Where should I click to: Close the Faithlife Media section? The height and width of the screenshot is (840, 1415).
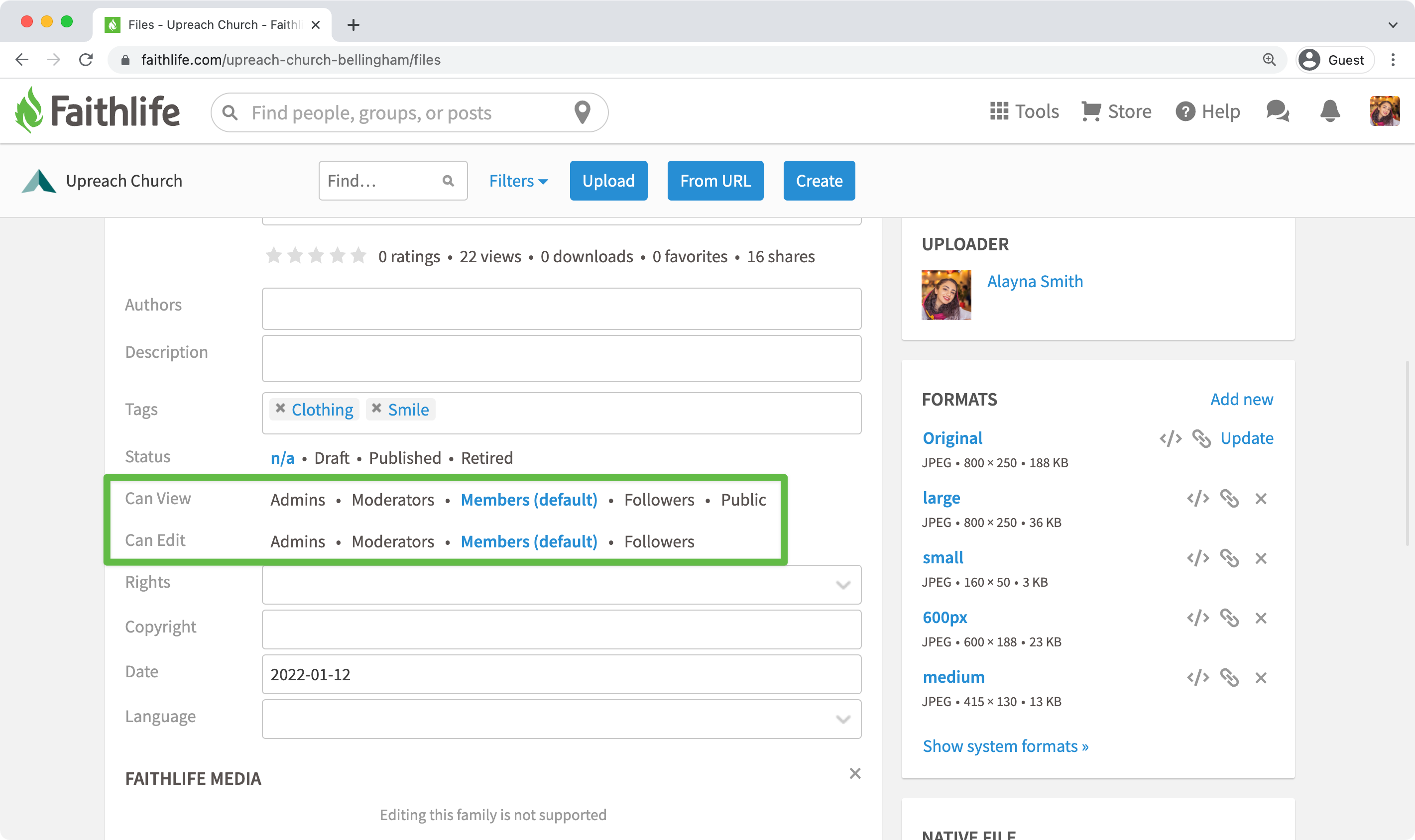[854, 773]
